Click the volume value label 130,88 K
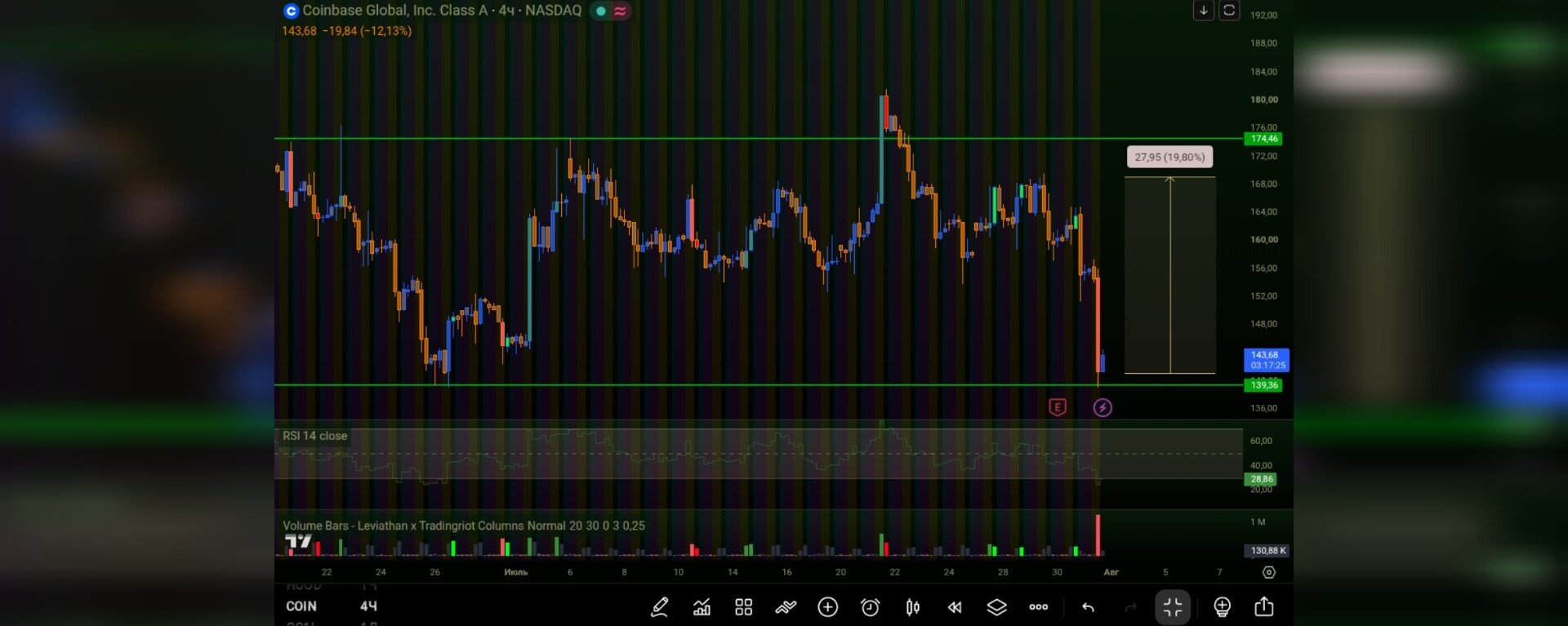1568x626 pixels. [x=1267, y=551]
